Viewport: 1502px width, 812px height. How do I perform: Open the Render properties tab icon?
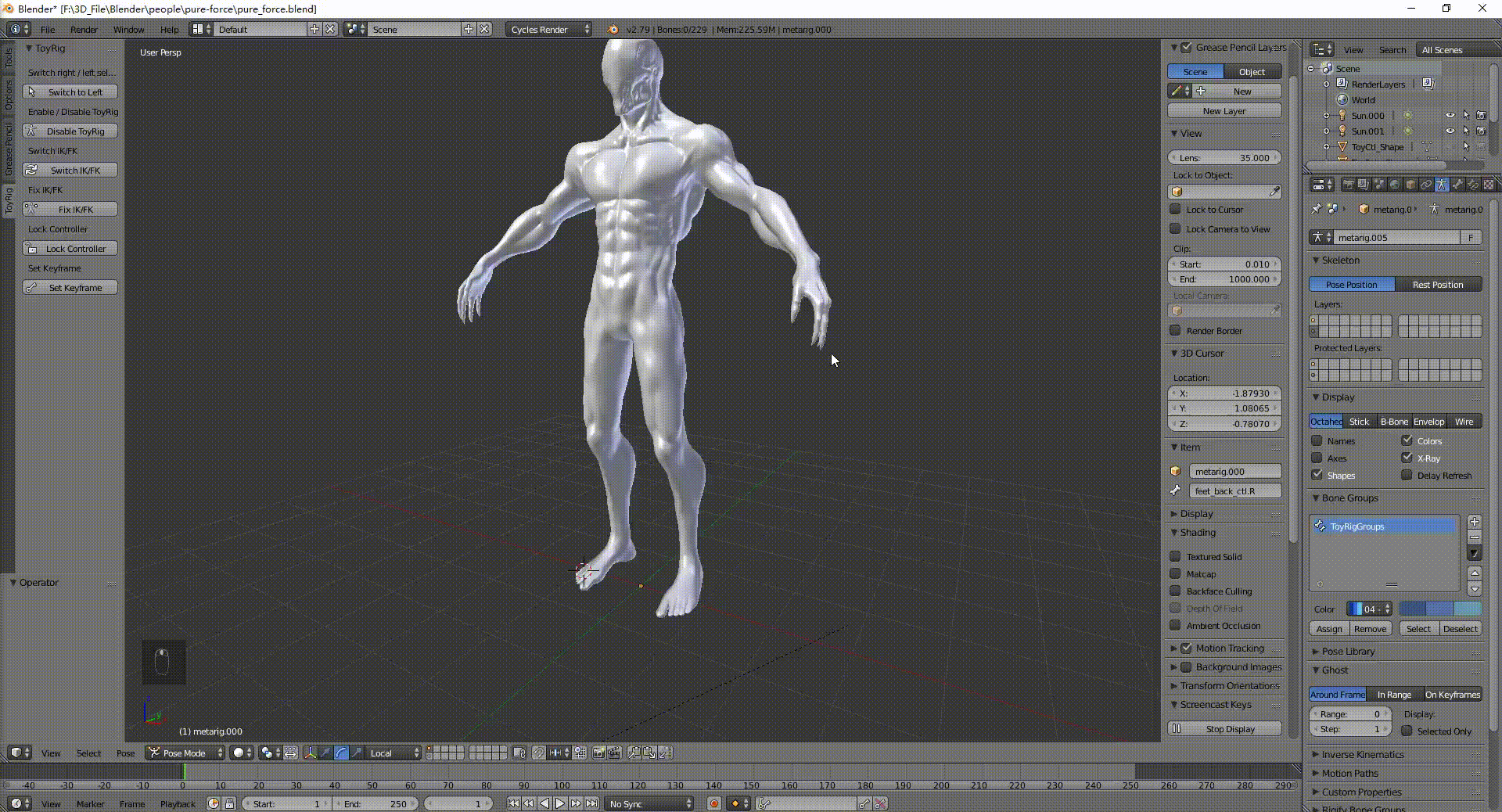tap(1348, 185)
